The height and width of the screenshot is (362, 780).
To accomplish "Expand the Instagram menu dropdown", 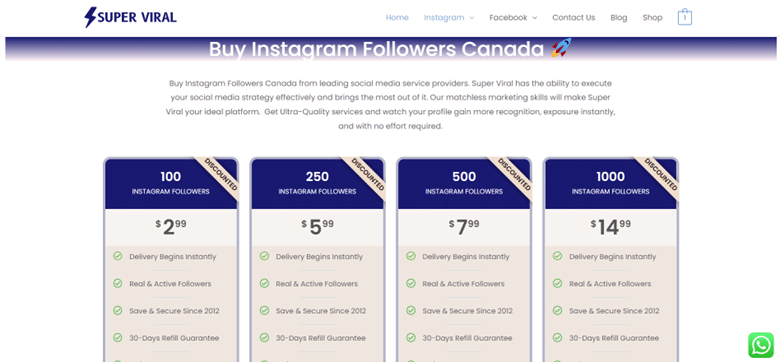I will (x=449, y=17).
